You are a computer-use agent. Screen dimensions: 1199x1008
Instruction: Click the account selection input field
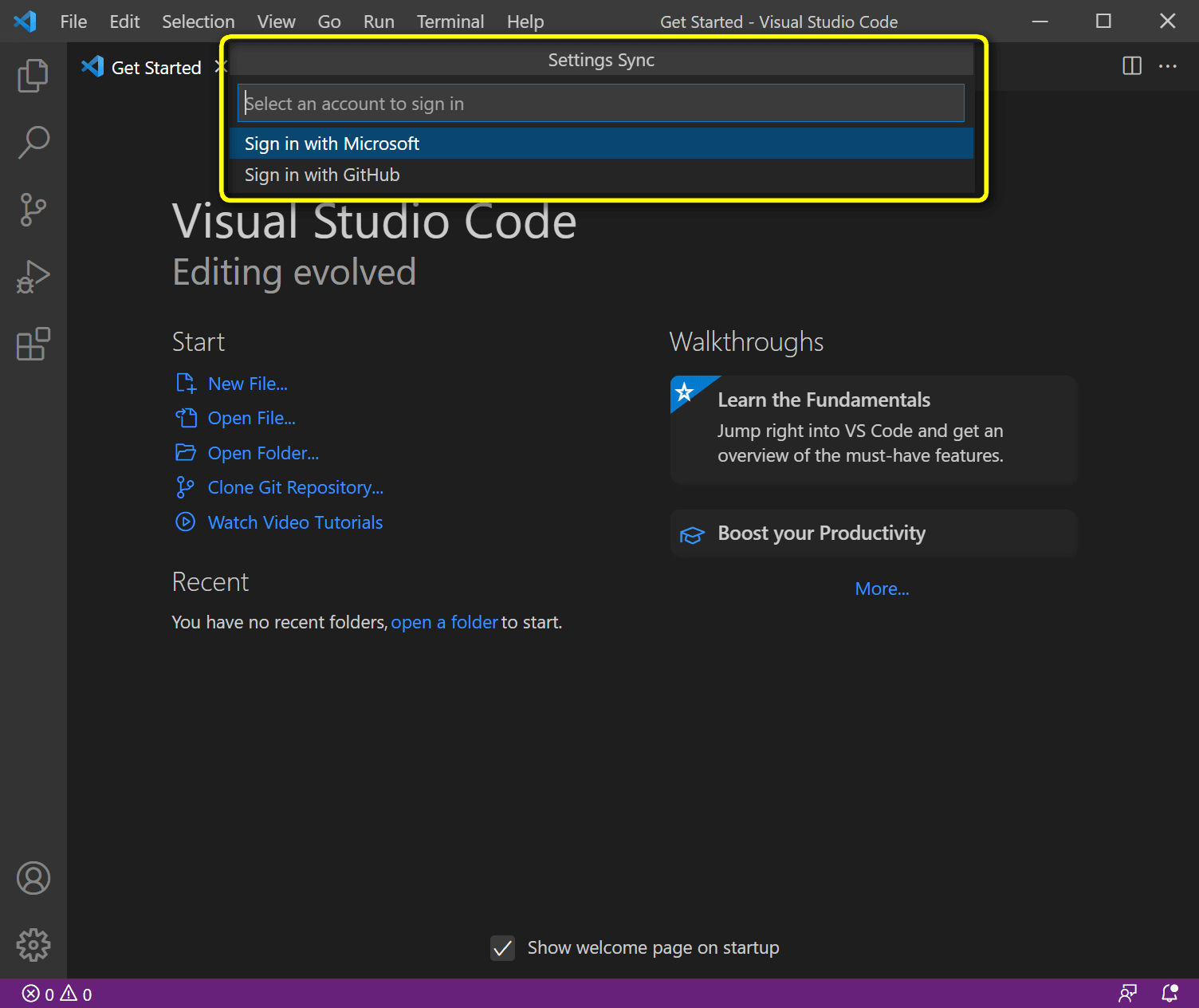click(x=601, y=103)
